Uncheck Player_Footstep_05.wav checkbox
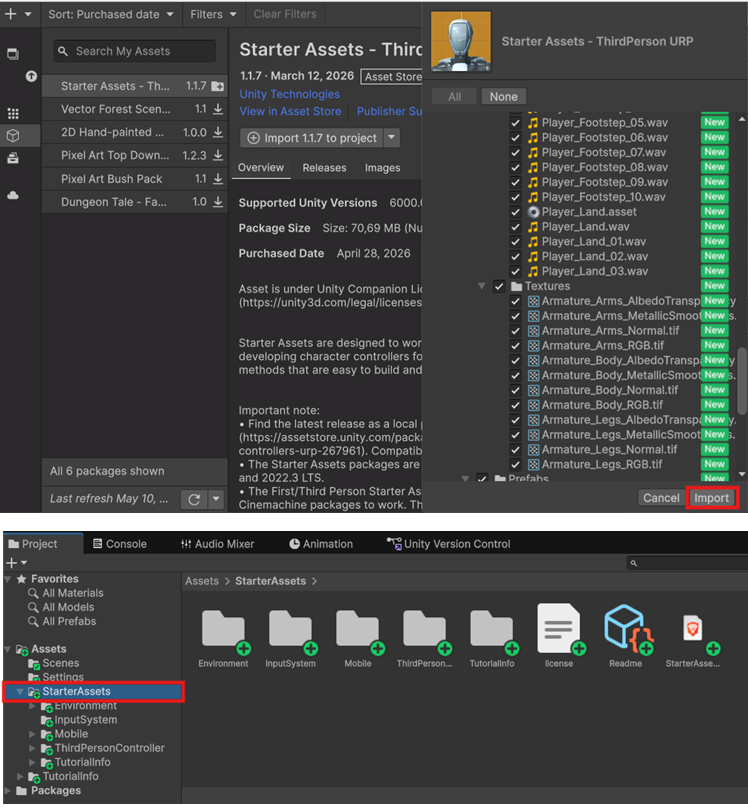Viewport: 748px width, 807px height. coord(515,122)
